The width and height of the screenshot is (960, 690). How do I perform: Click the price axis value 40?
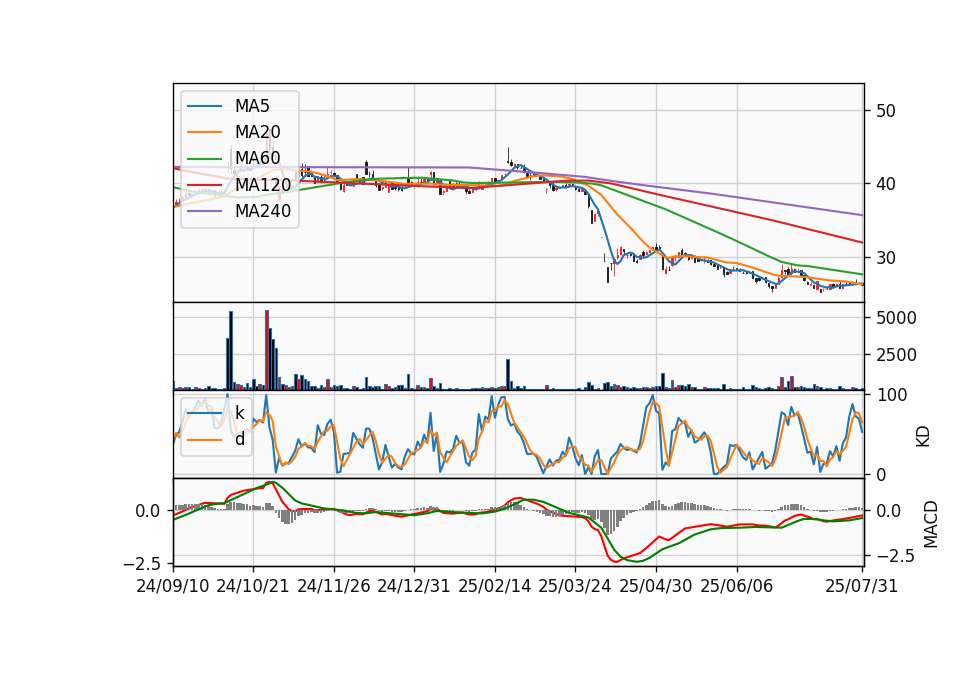click(x=886, y=184)
